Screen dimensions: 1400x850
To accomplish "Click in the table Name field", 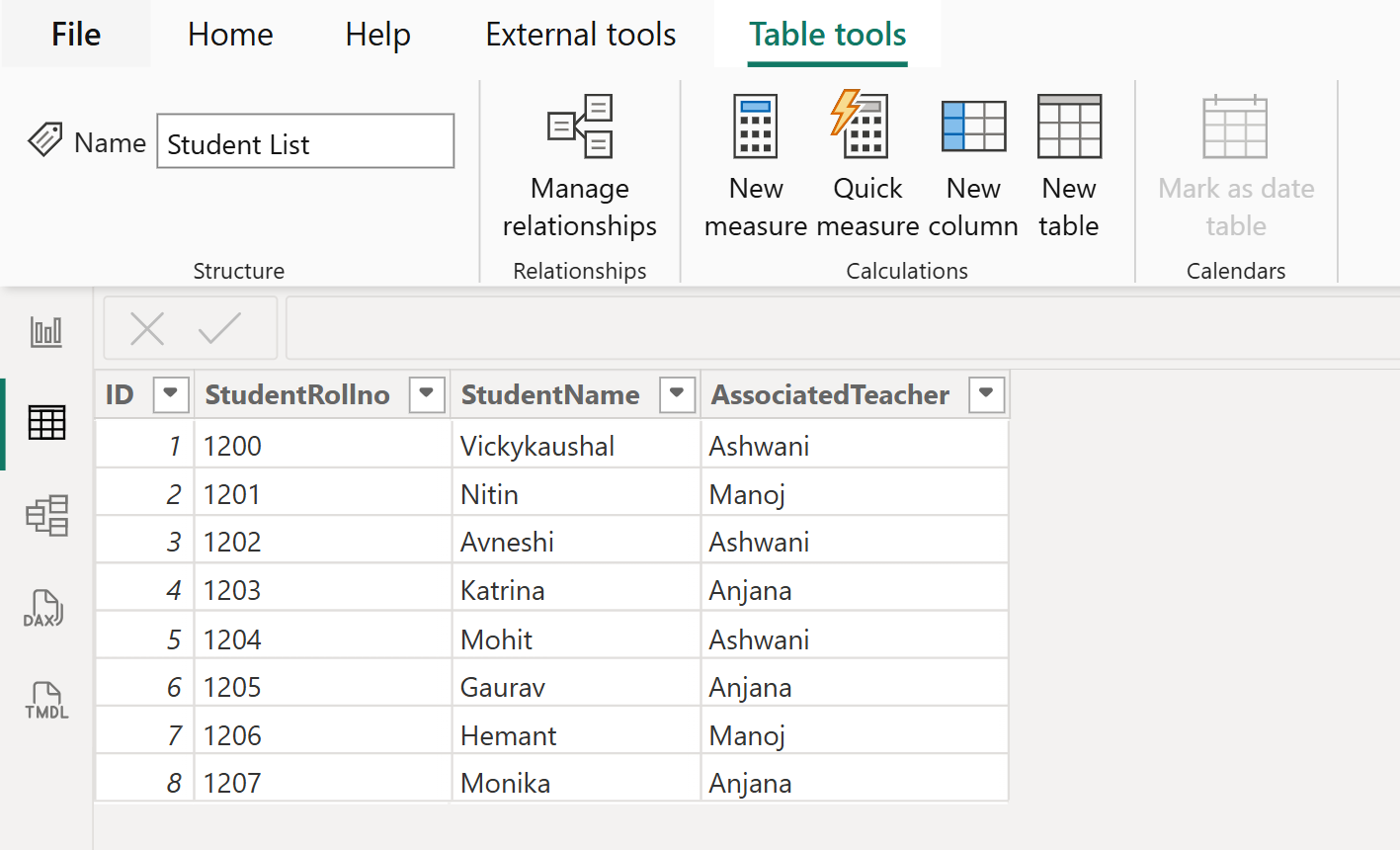I will [x=304, y=141].
